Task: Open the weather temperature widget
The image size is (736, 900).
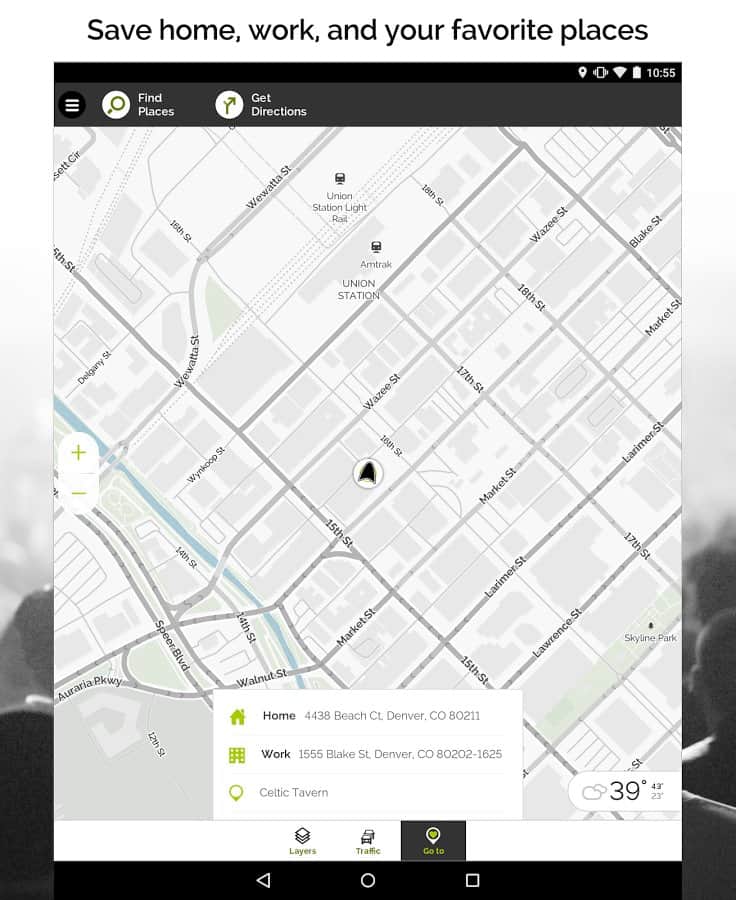Action: 623,791
